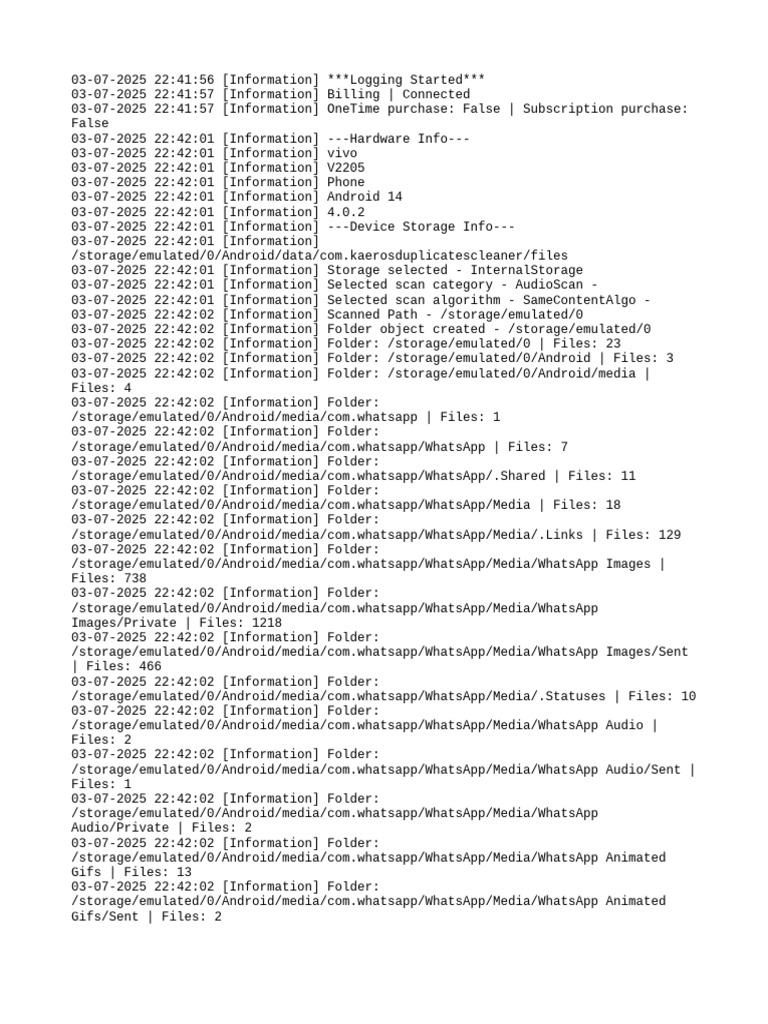Select the "Scanned Path - /storage/emulated/0" line
This screenshot has width=768, height=1024.
pos(327,314)
